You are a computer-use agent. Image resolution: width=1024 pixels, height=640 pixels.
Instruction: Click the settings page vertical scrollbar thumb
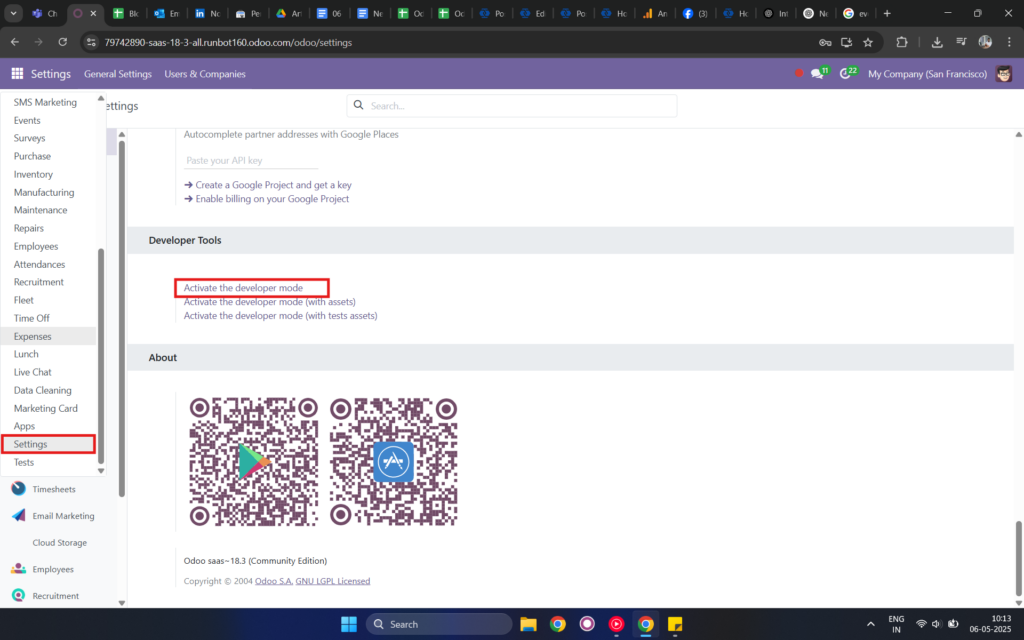point(1017,558)
